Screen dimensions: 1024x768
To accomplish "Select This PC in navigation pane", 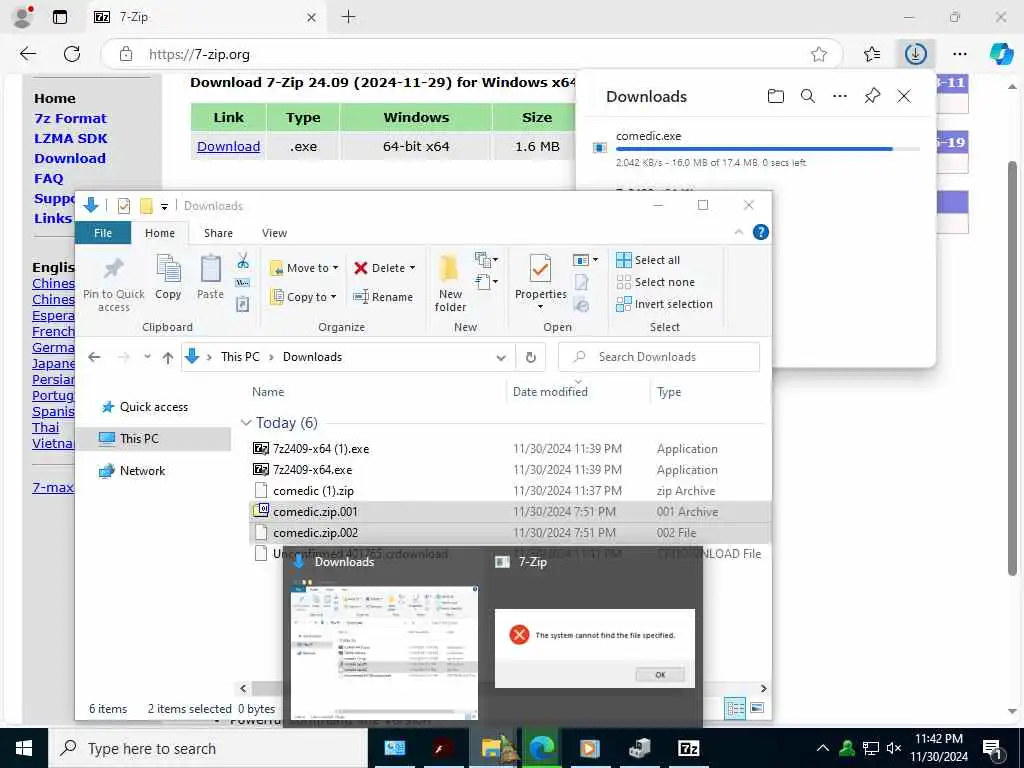I will click(x=153, y=439).
